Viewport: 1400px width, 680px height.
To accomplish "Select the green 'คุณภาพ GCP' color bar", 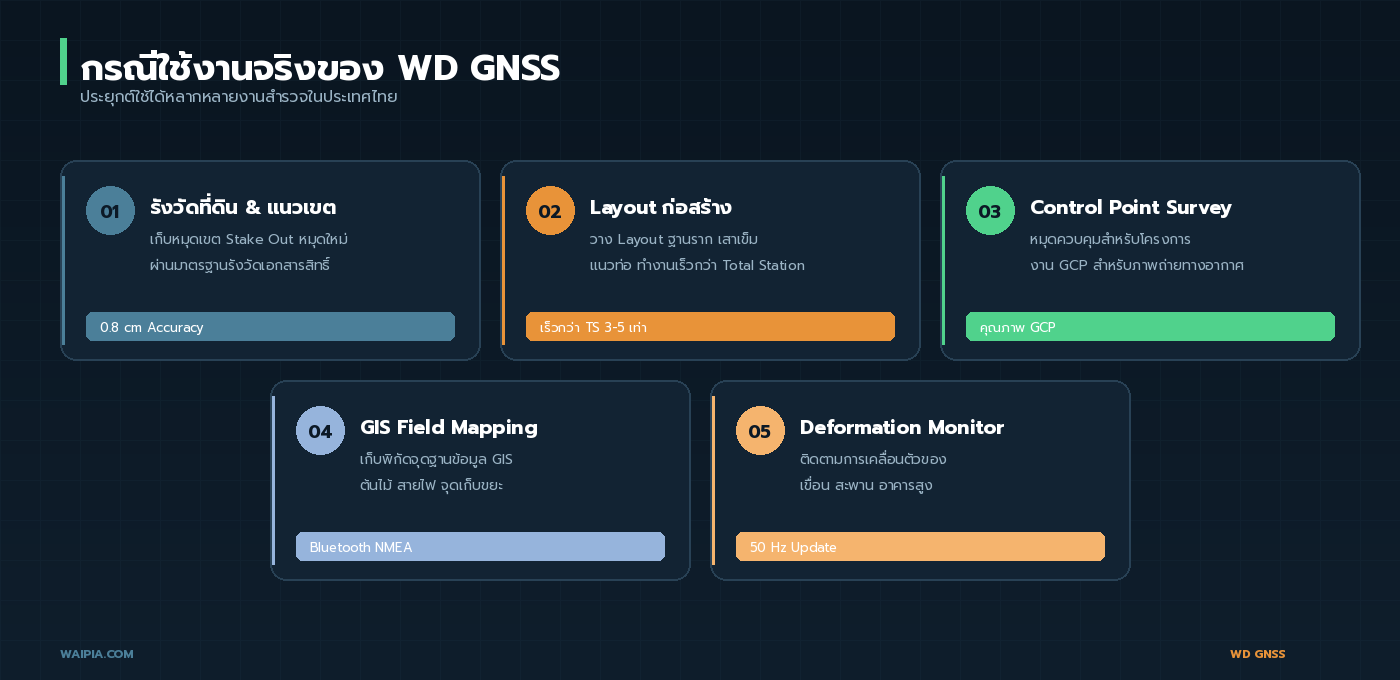I will coord(1150,326).
